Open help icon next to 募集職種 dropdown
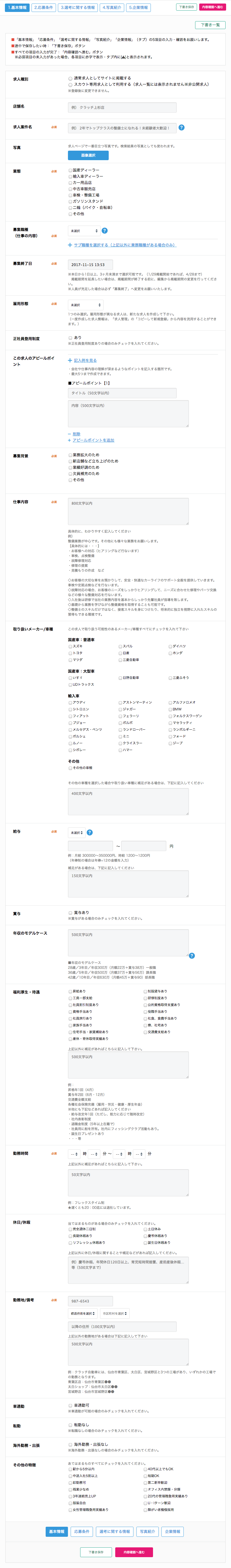Screen dimensions: 231x1568 (105, 231)
